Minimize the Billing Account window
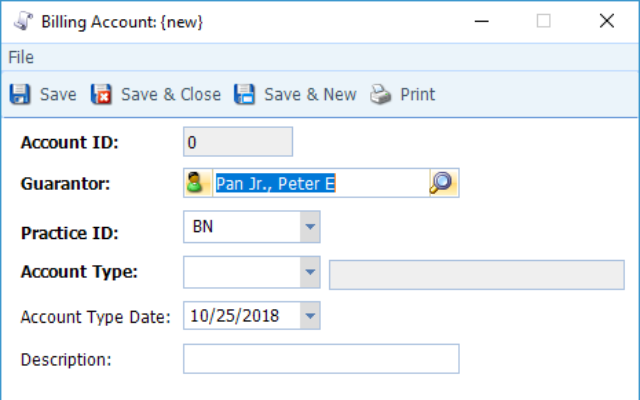This screenshot has height=400, width=640. click(482, 21)
